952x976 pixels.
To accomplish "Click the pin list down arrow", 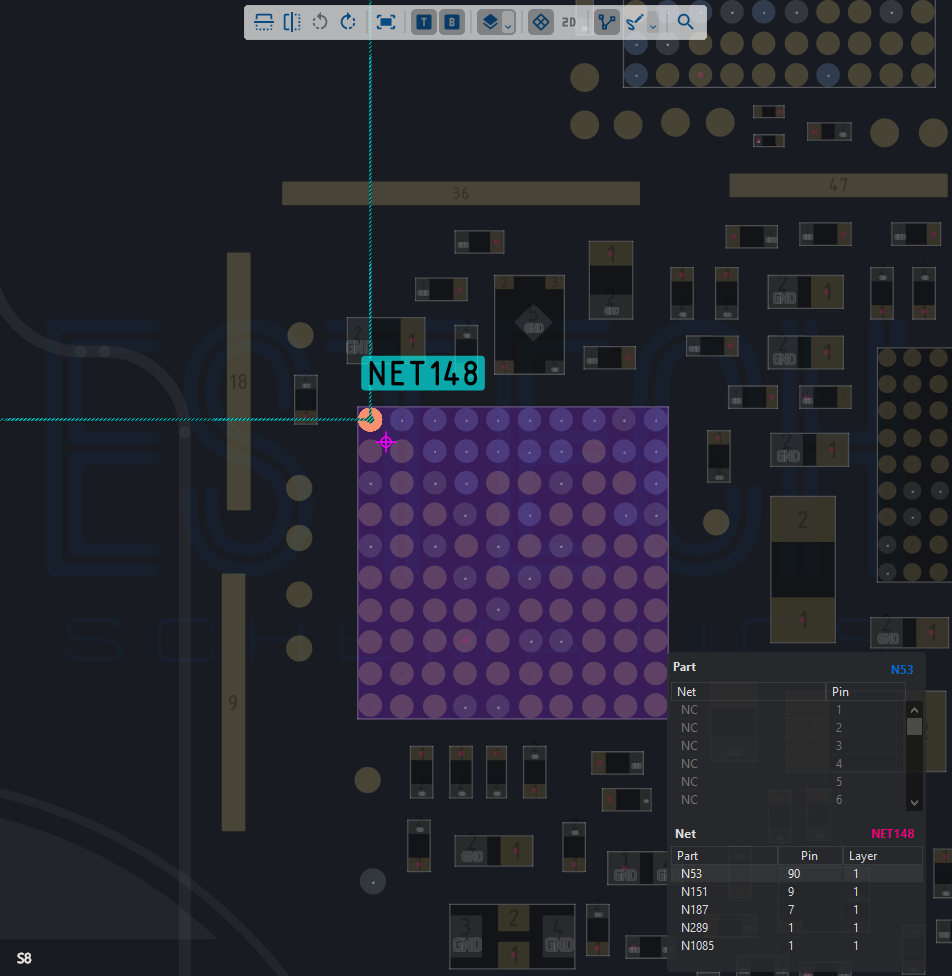I will pos(914,802).
